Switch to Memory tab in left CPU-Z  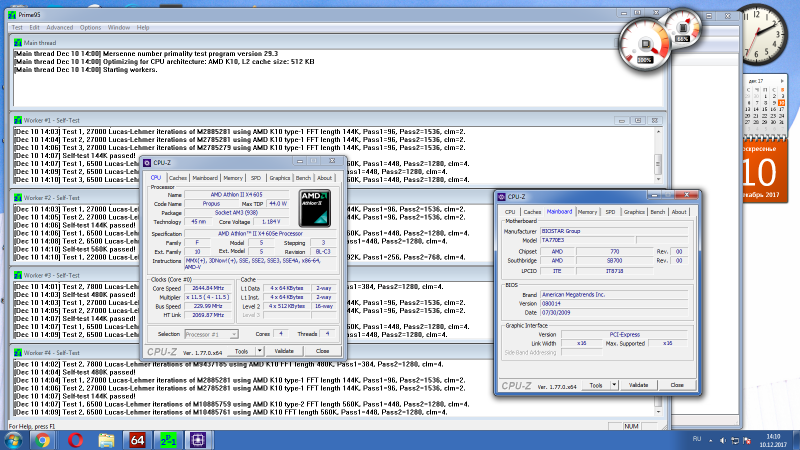point(233,178)
